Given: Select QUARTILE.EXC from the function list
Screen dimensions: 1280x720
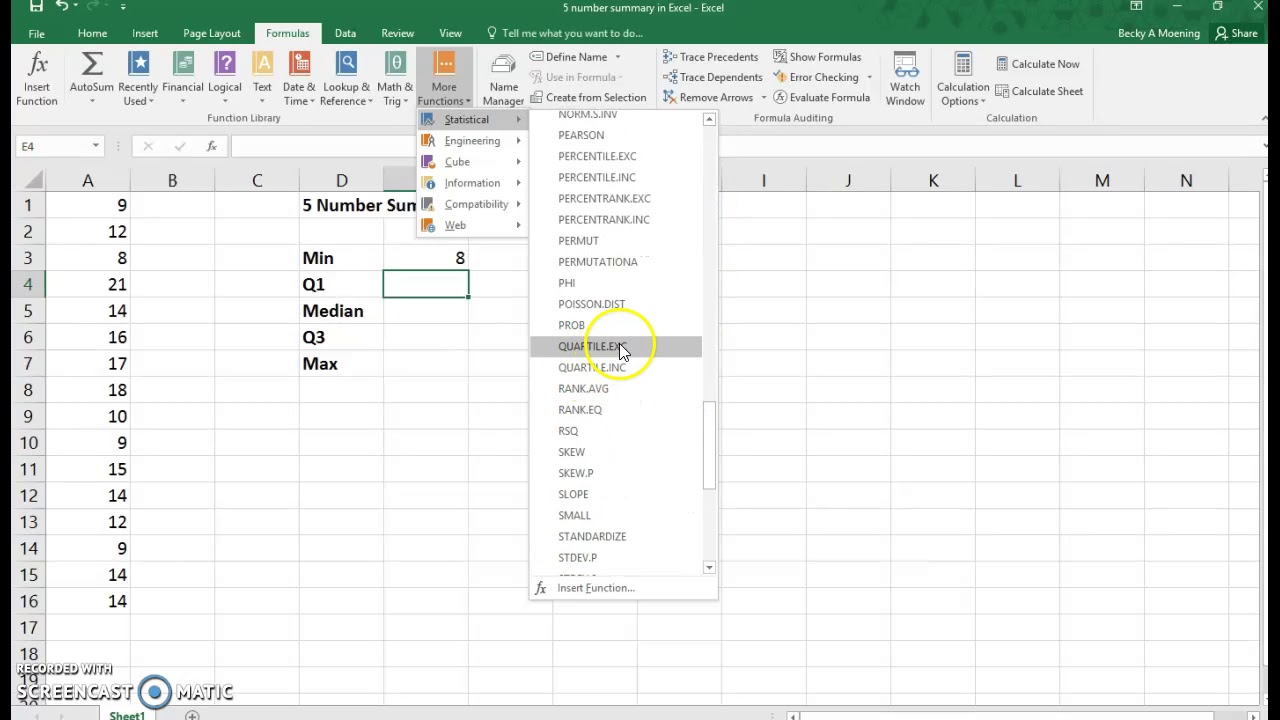Looking at the screenshot, I should (615, 346).
